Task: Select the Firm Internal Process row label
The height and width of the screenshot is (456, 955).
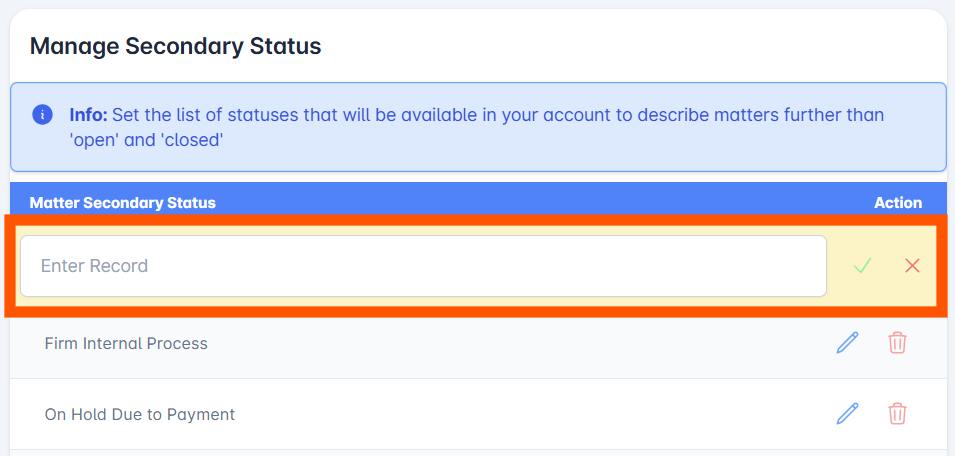Action: 126,343
